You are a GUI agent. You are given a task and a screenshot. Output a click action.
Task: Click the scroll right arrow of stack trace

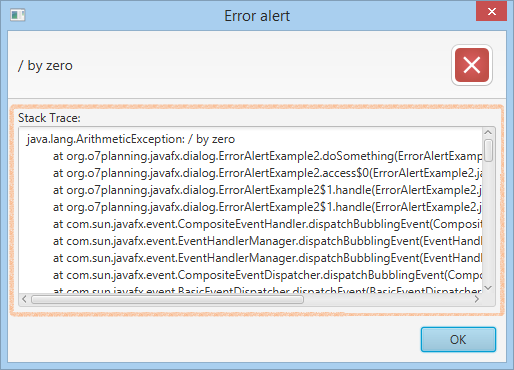477,299
